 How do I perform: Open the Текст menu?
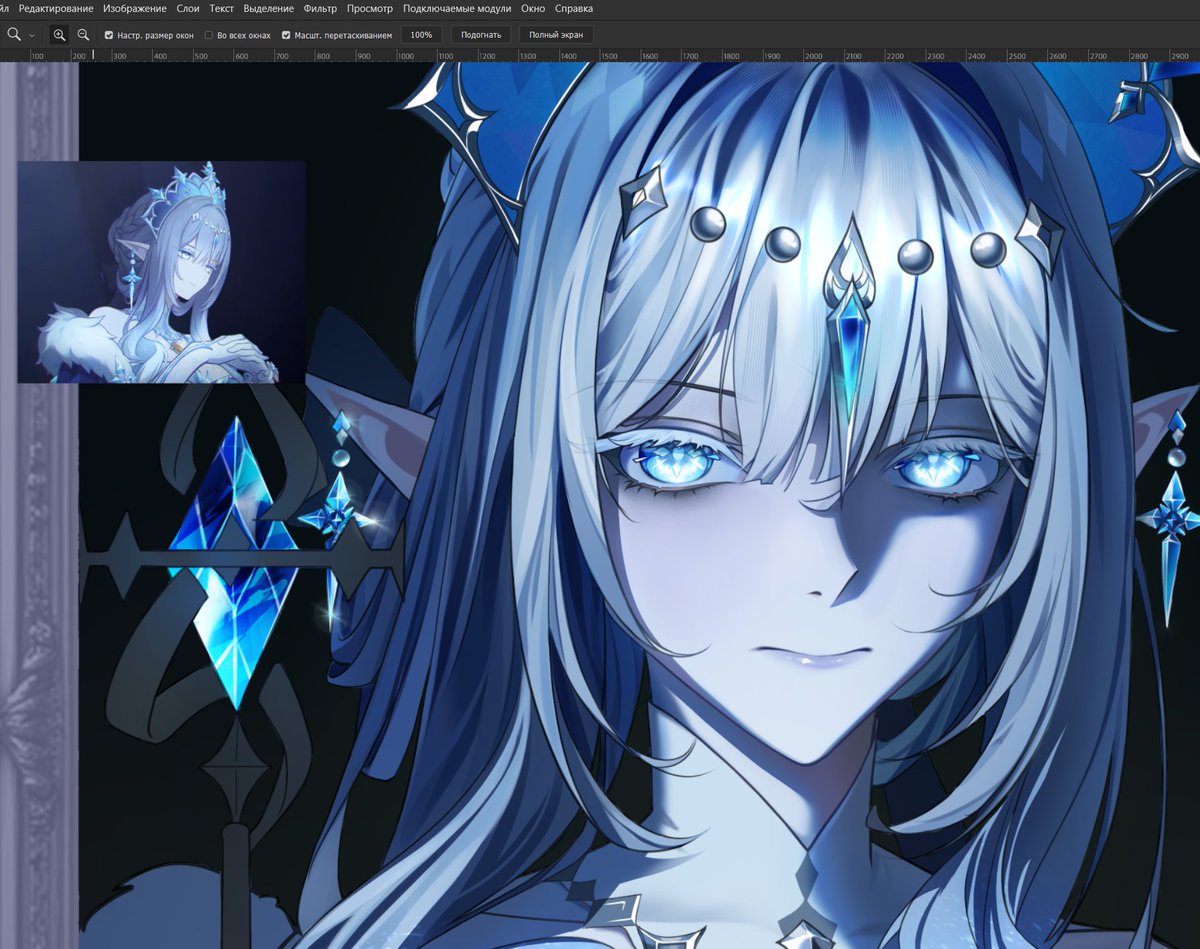(222, 8)
